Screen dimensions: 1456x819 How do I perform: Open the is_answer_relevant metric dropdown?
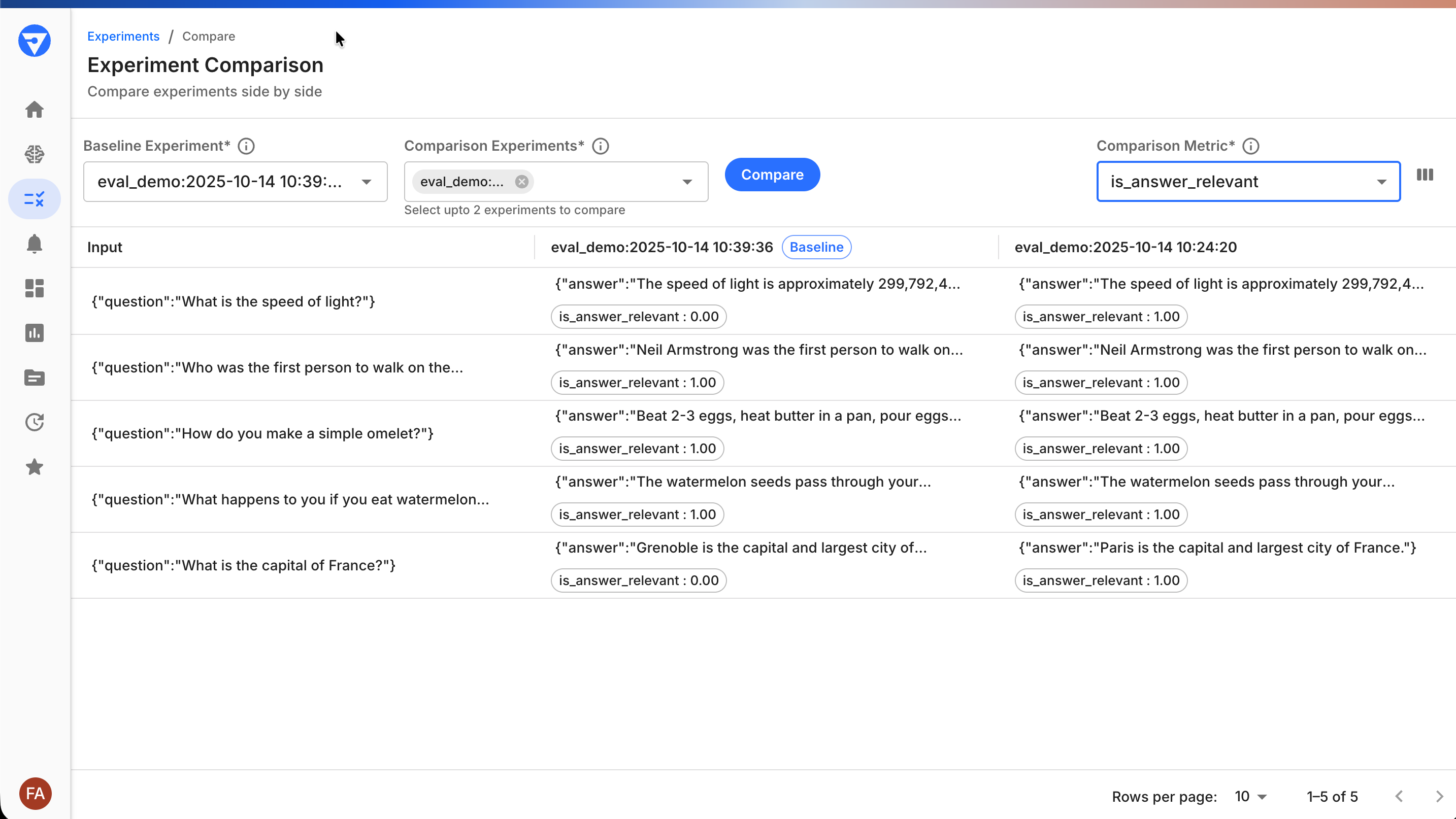coord(1382,181)
